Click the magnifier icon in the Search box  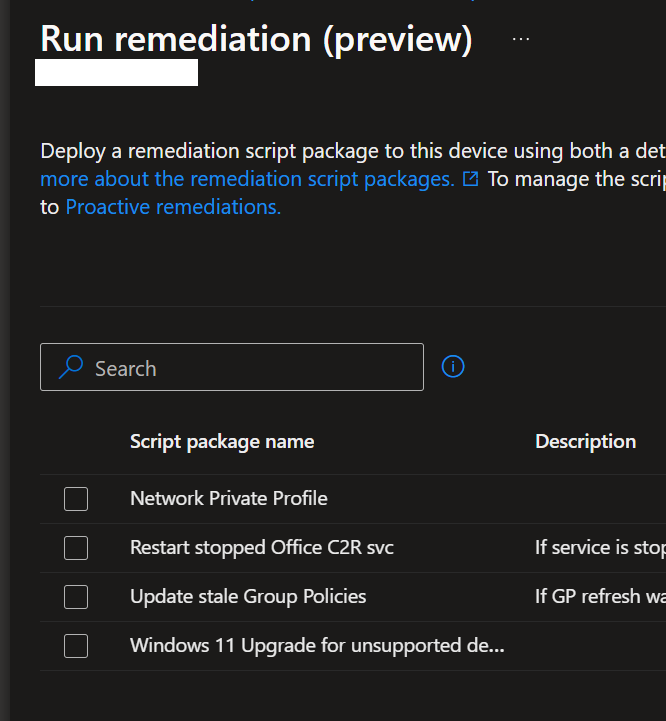click(71, 368)
